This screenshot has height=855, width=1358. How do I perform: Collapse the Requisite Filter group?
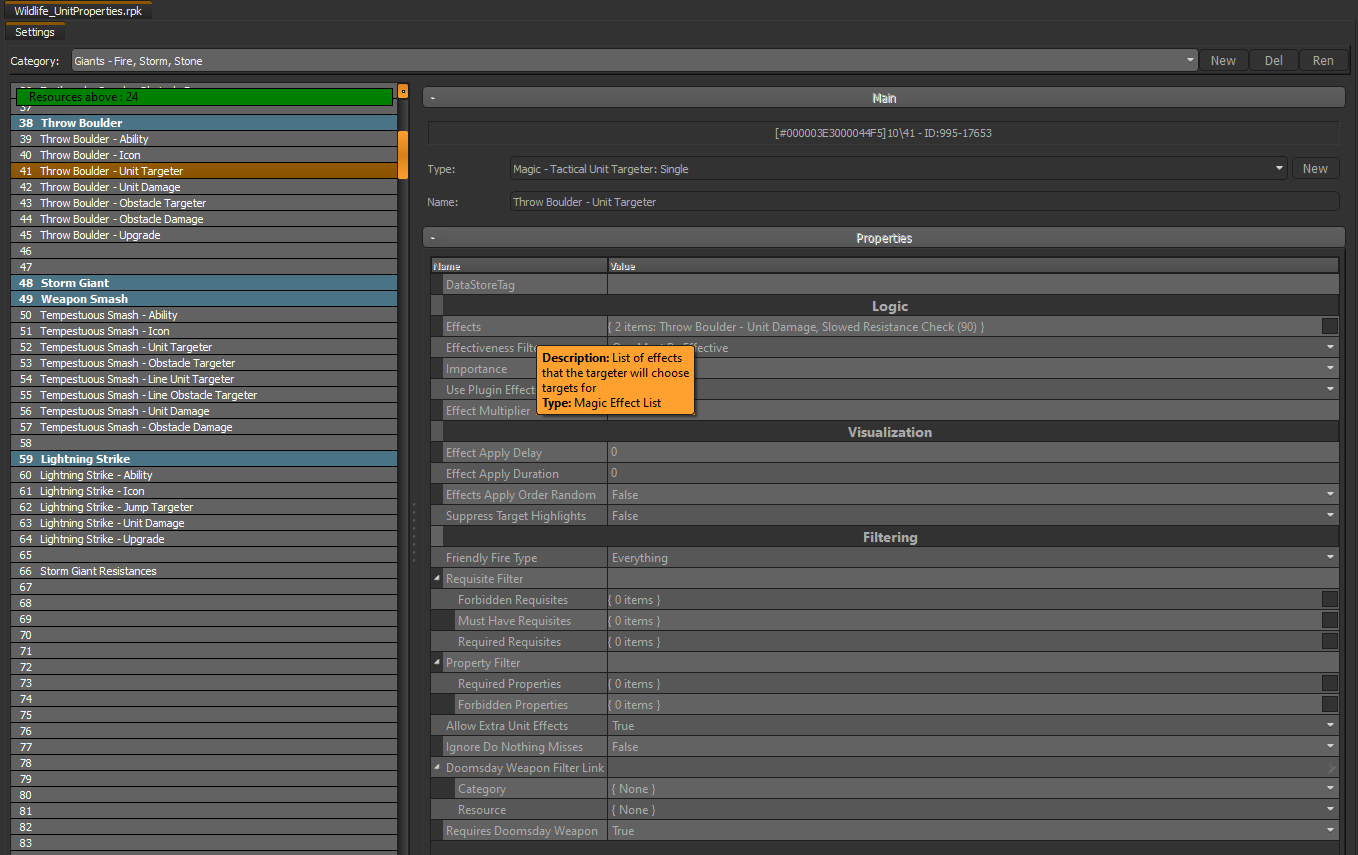click(x=437, y=579)
